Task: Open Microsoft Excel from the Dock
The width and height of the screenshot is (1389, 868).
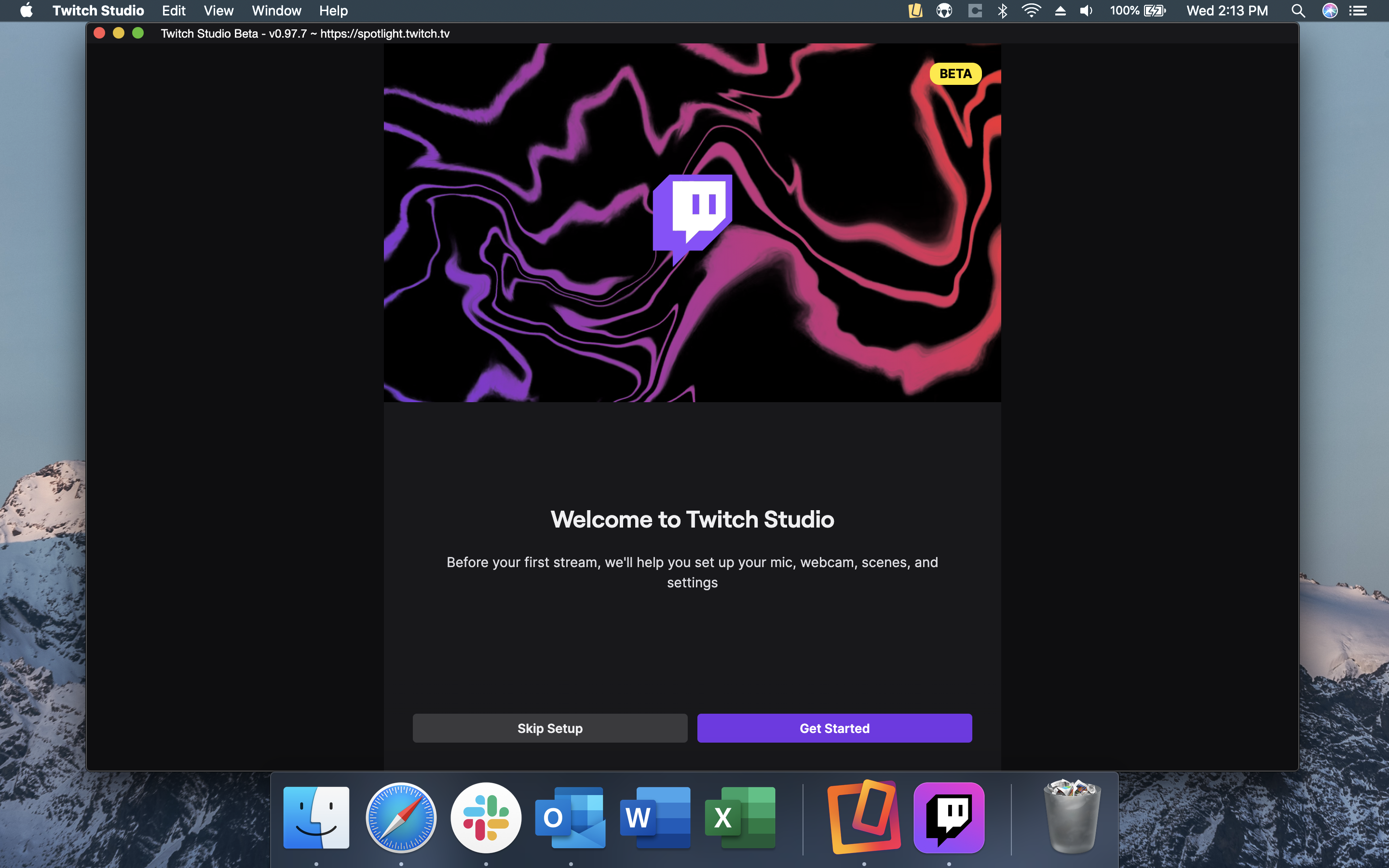Action: coord(740,817)
